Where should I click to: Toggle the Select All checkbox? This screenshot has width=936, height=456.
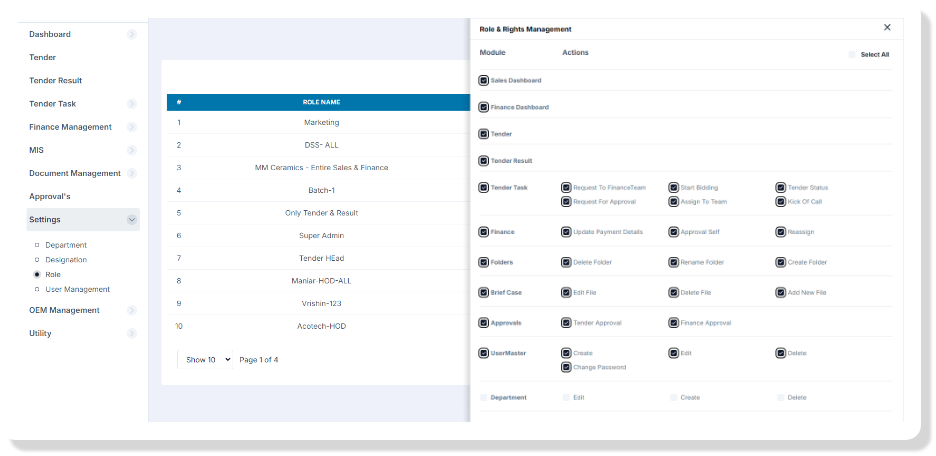click(x=852, y=54)
